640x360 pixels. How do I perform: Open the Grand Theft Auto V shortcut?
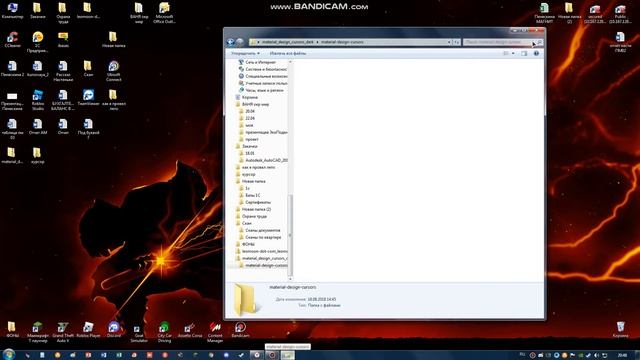(x=63, y=332)
